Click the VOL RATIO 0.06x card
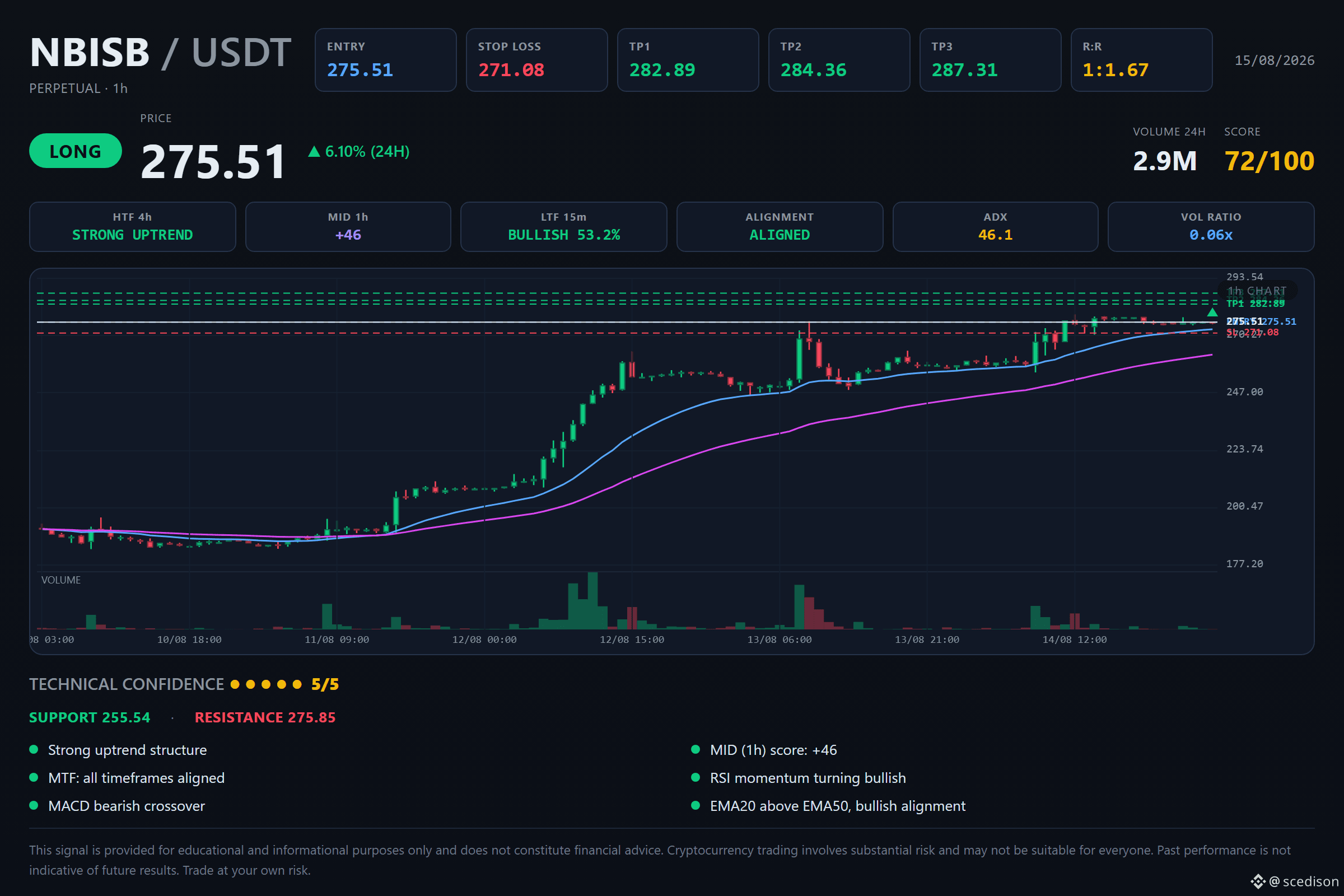Viewport: 1344px width, 896px height. (x=1211, y=227)
